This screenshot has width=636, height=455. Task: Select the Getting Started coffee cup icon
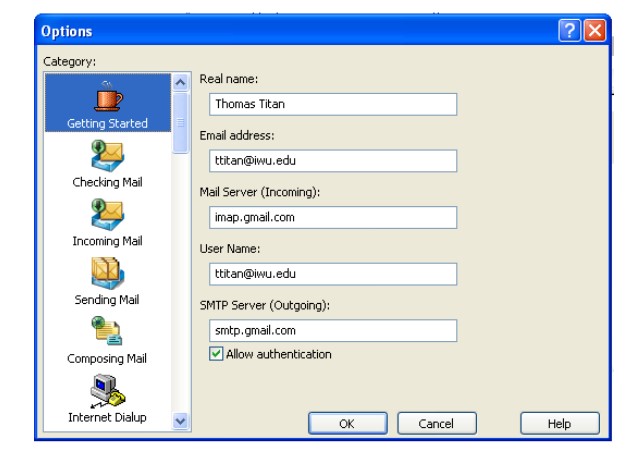pyautogui.click(x=108, y=96)
